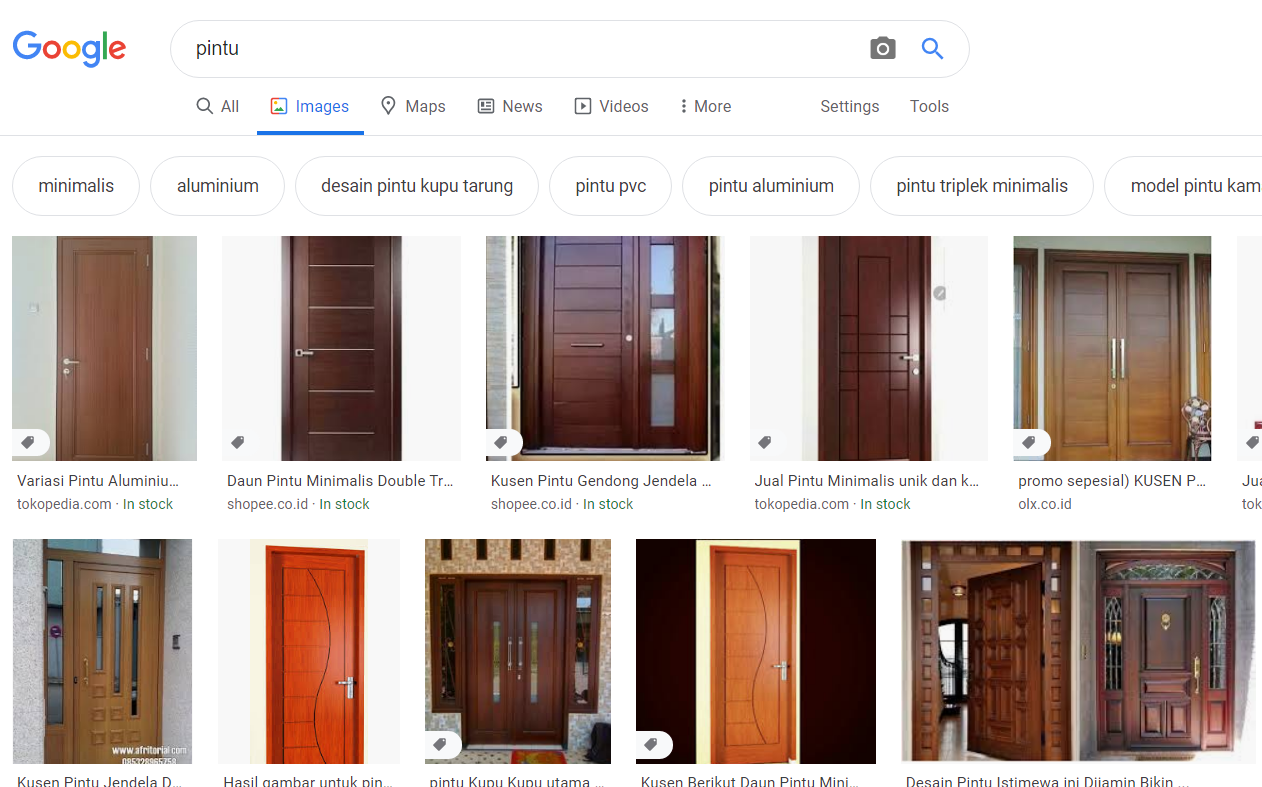Expand the More search options menu
This screenshot has width=1262, height=787.
(x=705, y=106)
